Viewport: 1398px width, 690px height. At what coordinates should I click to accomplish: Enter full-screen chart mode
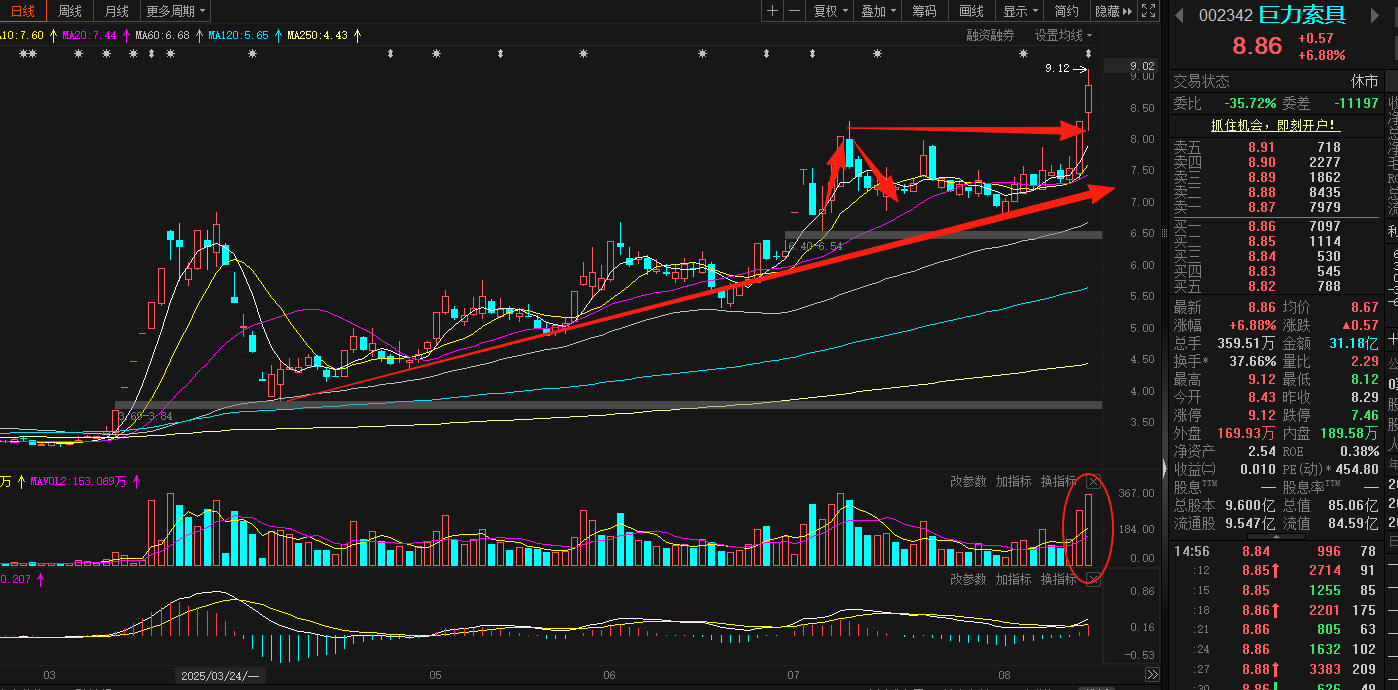(x=1150, y=11)
